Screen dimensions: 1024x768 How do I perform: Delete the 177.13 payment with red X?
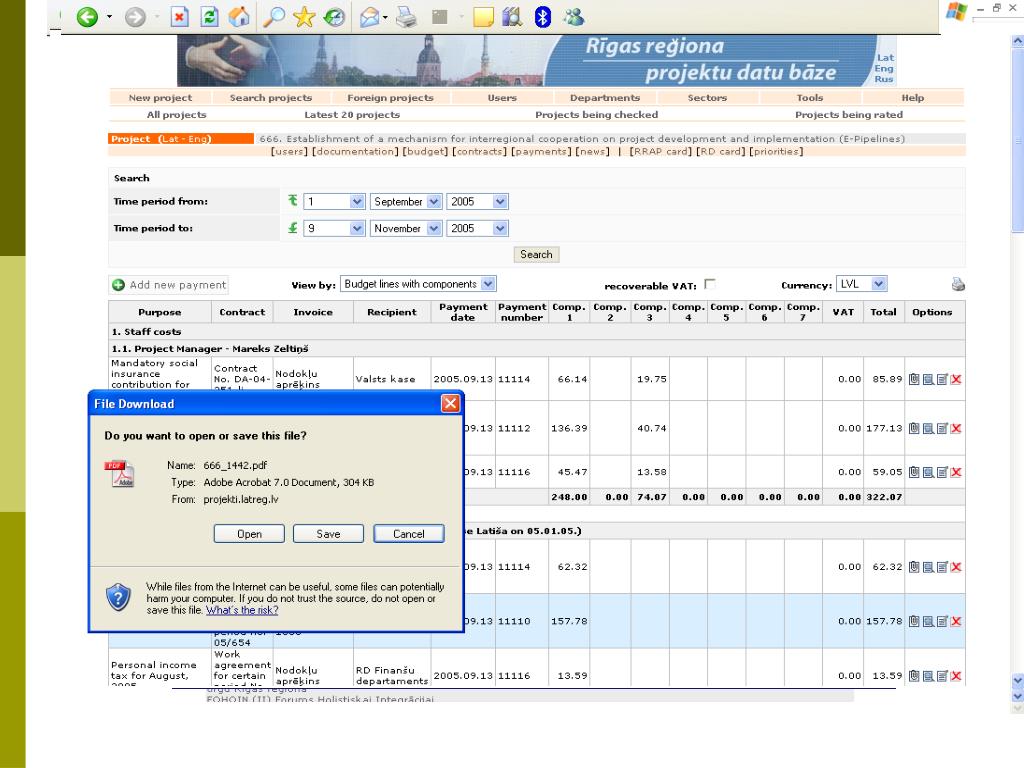956,428
